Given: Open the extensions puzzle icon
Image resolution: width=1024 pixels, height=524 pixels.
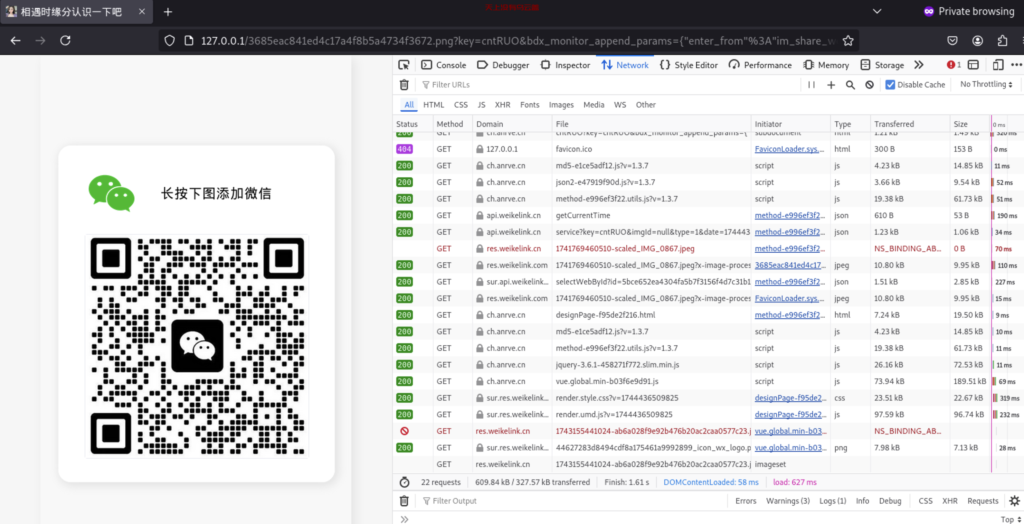Looking at the screenshot, I should pyautogui.click(x=1002, y=41).
